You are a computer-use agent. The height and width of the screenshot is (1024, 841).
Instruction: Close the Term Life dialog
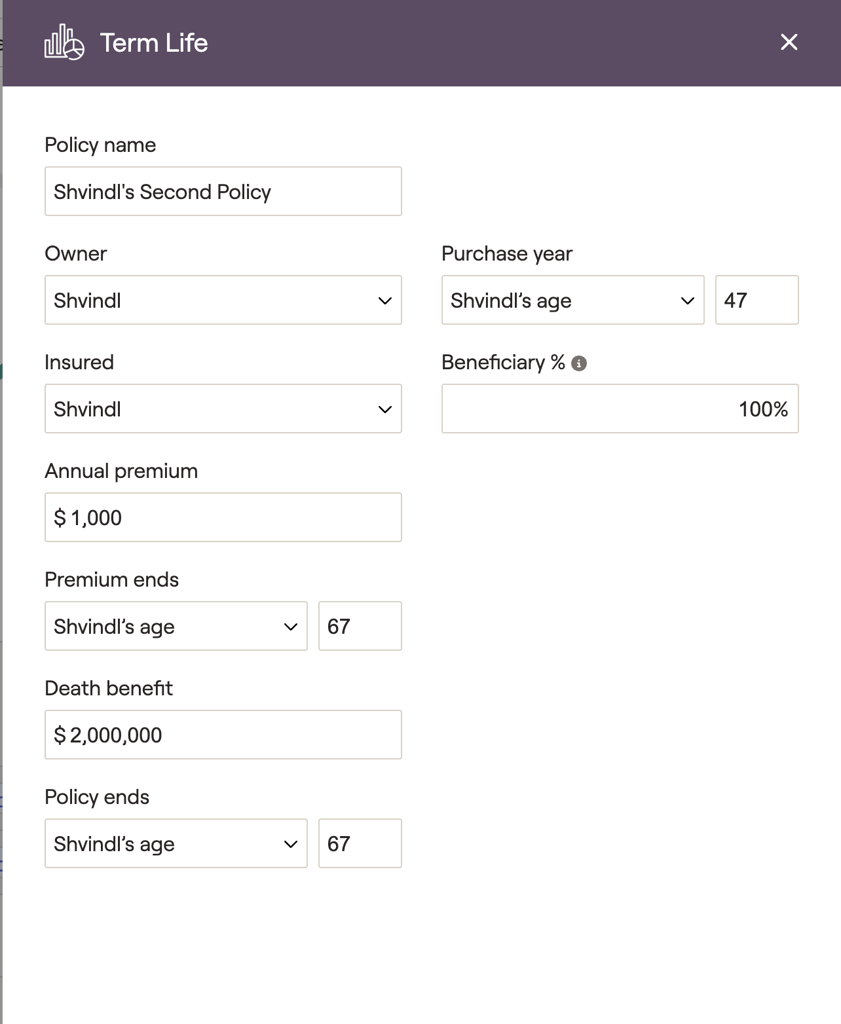[789, 42]
